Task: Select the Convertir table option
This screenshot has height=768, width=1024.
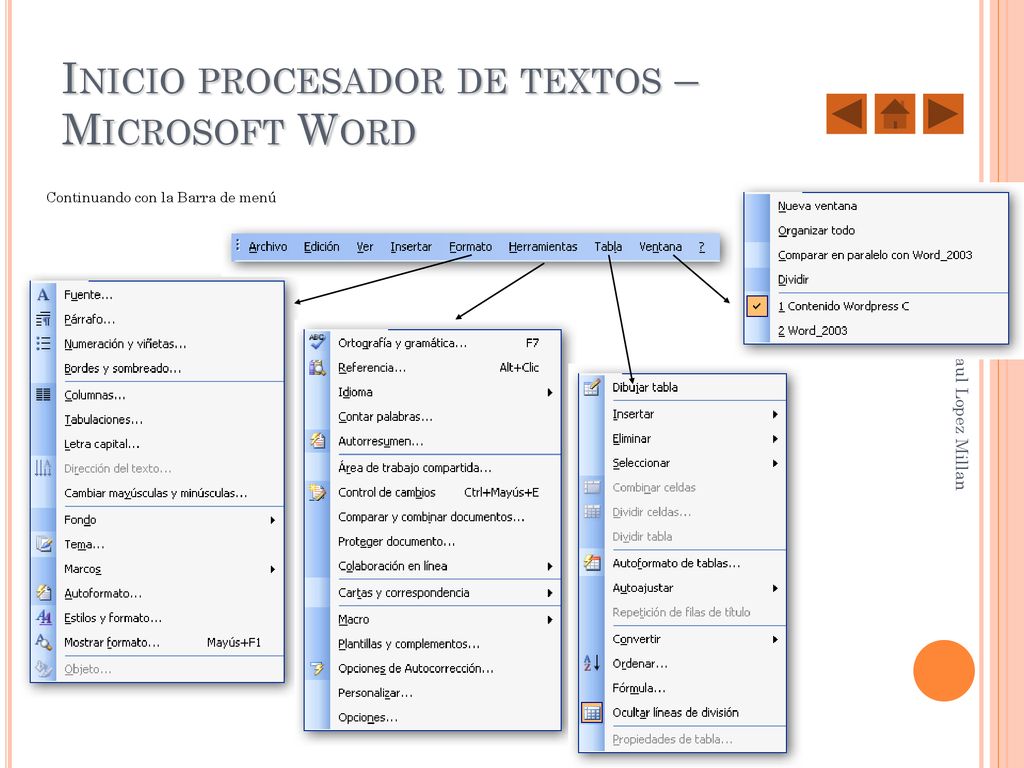Action: point(636,639)
